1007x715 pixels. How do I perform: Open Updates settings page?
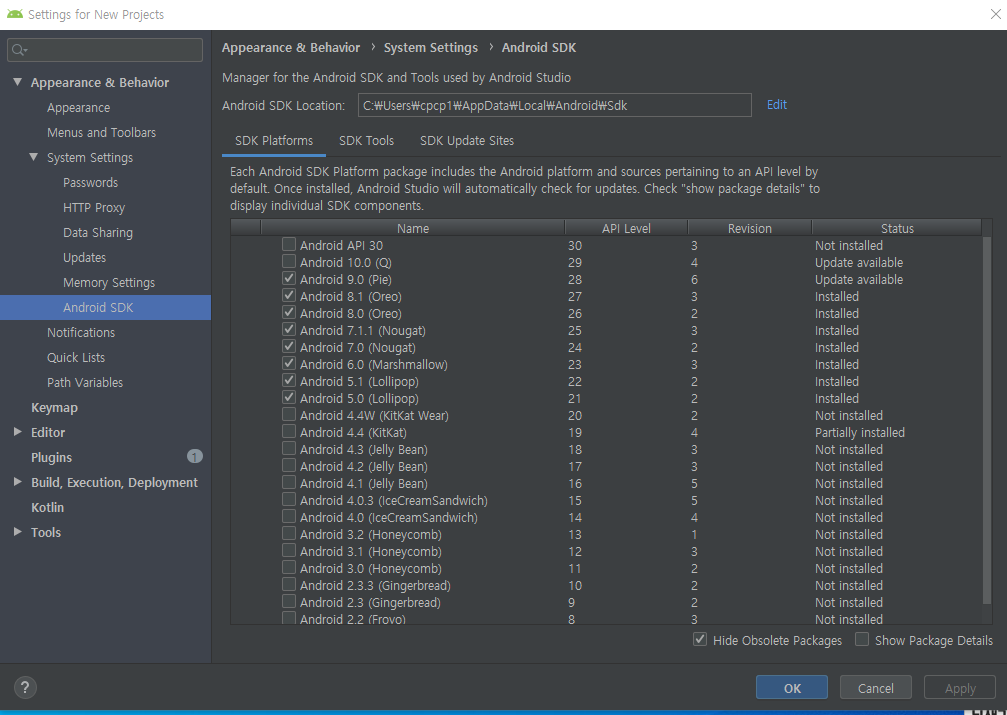click(84, 258)
